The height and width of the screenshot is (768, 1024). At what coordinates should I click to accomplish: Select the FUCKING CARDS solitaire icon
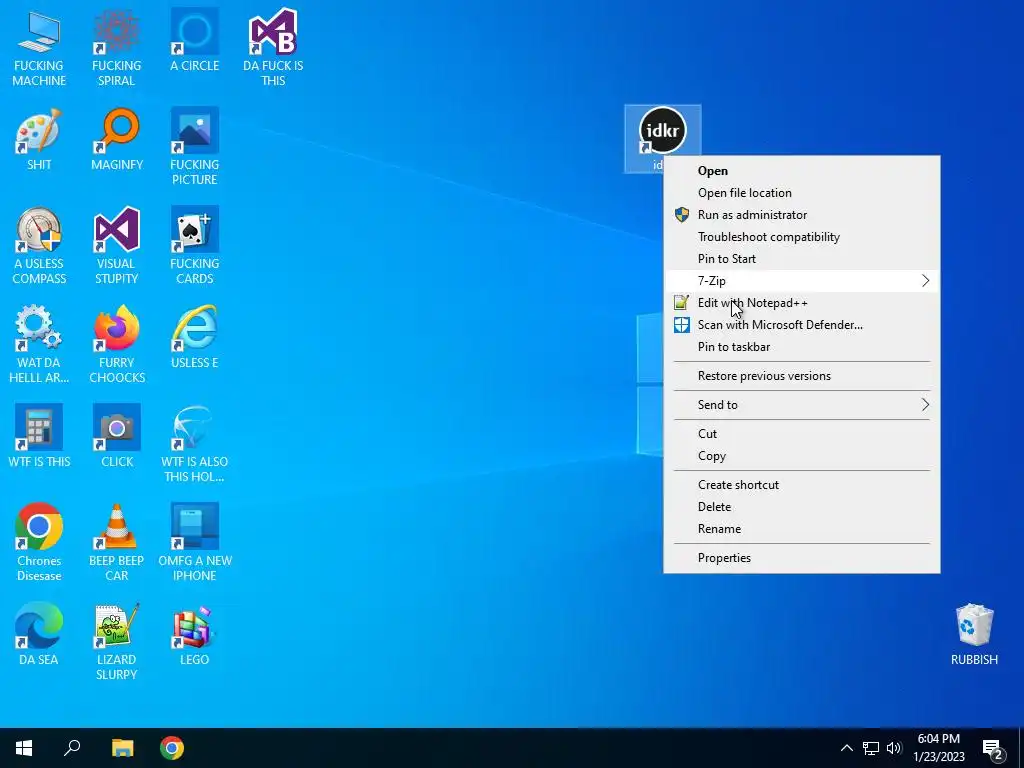195,231
